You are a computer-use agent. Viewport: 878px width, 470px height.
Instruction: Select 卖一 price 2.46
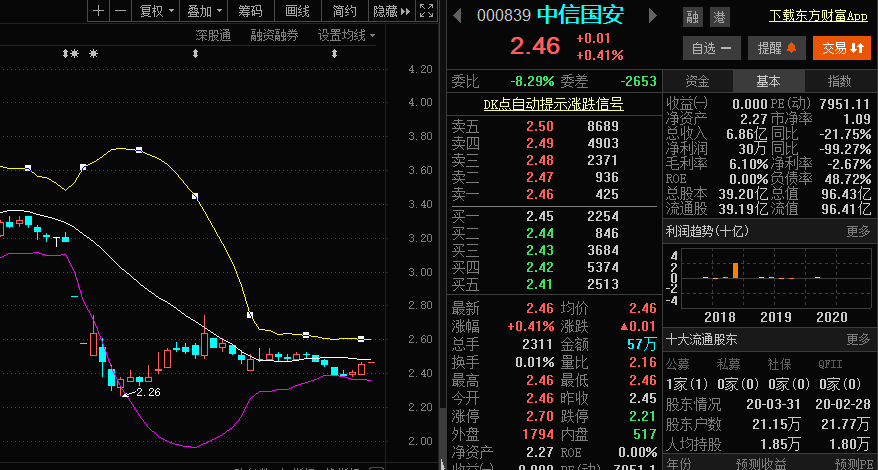(540, 194)
